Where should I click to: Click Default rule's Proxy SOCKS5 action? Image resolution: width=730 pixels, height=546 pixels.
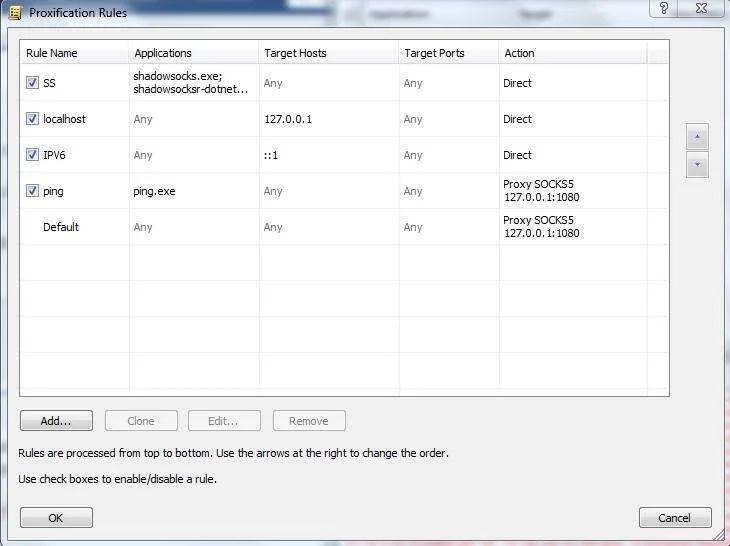tap(541, 227)
